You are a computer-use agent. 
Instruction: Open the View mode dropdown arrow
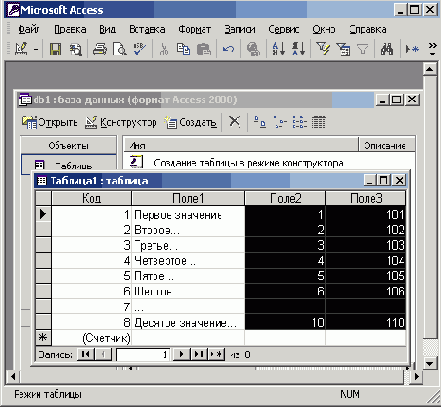[36, 50]
